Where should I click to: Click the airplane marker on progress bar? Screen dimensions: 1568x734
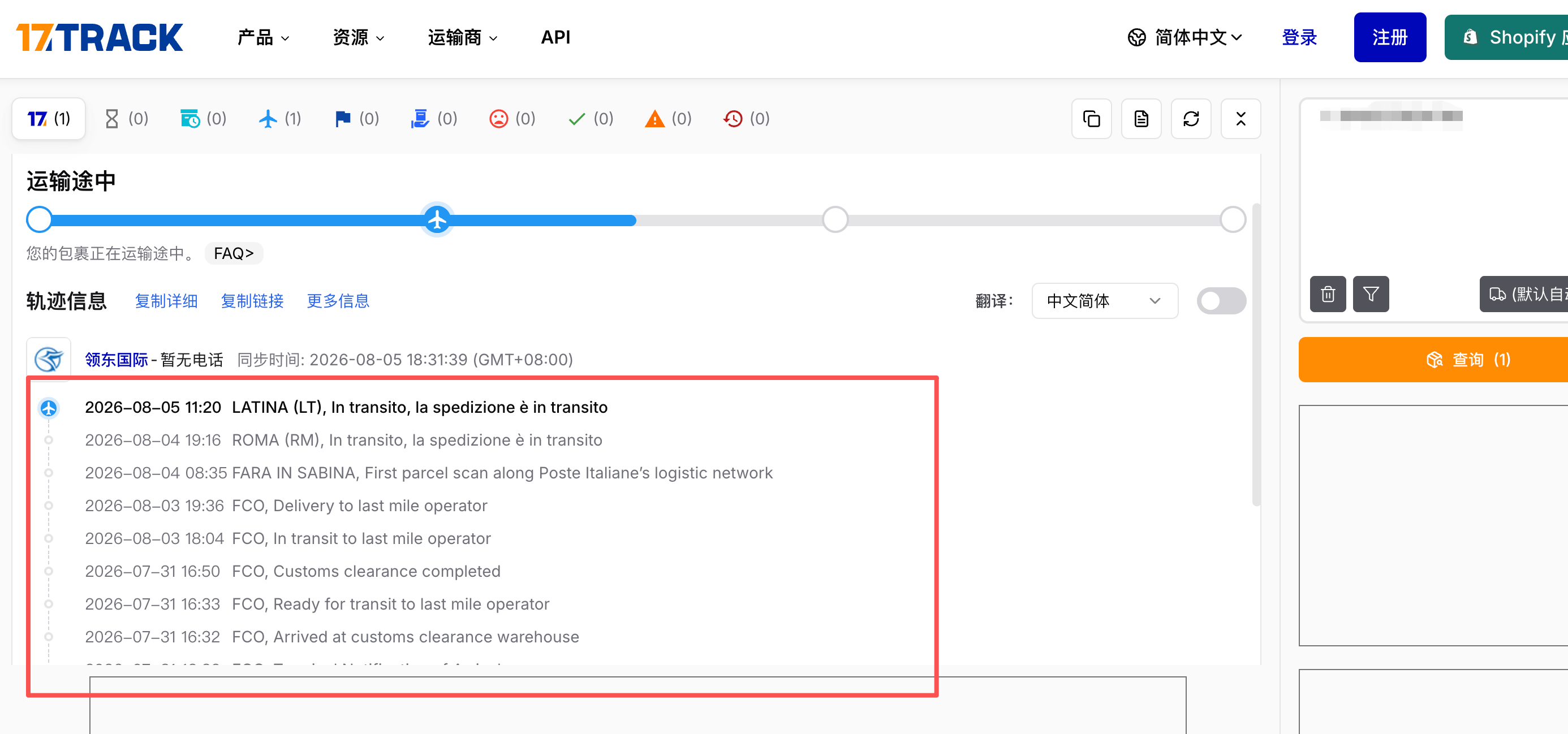(x=437, y=219)
